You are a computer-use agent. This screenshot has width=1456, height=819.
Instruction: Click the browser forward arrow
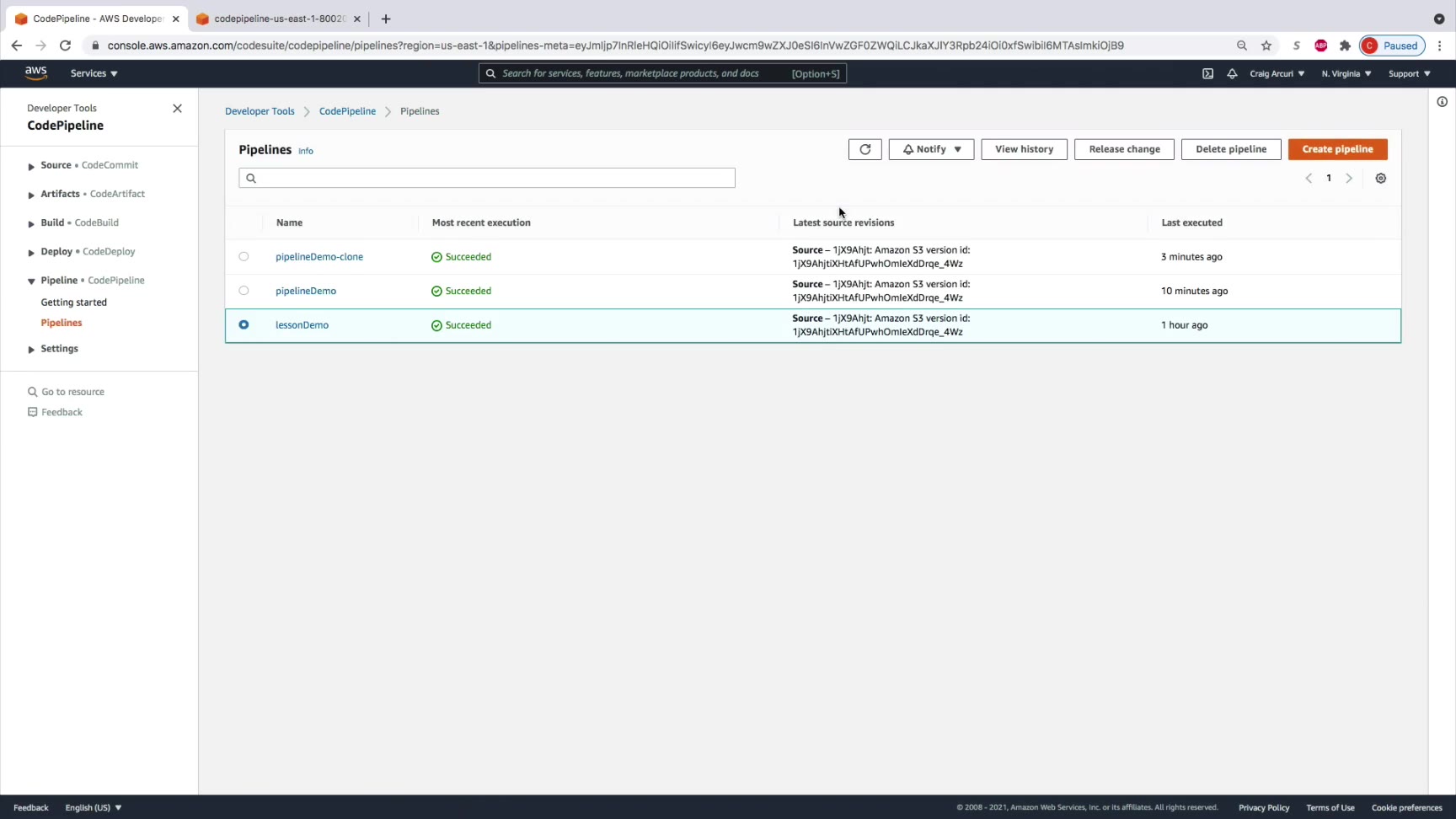pyautogui.click(x=40, y=45)
